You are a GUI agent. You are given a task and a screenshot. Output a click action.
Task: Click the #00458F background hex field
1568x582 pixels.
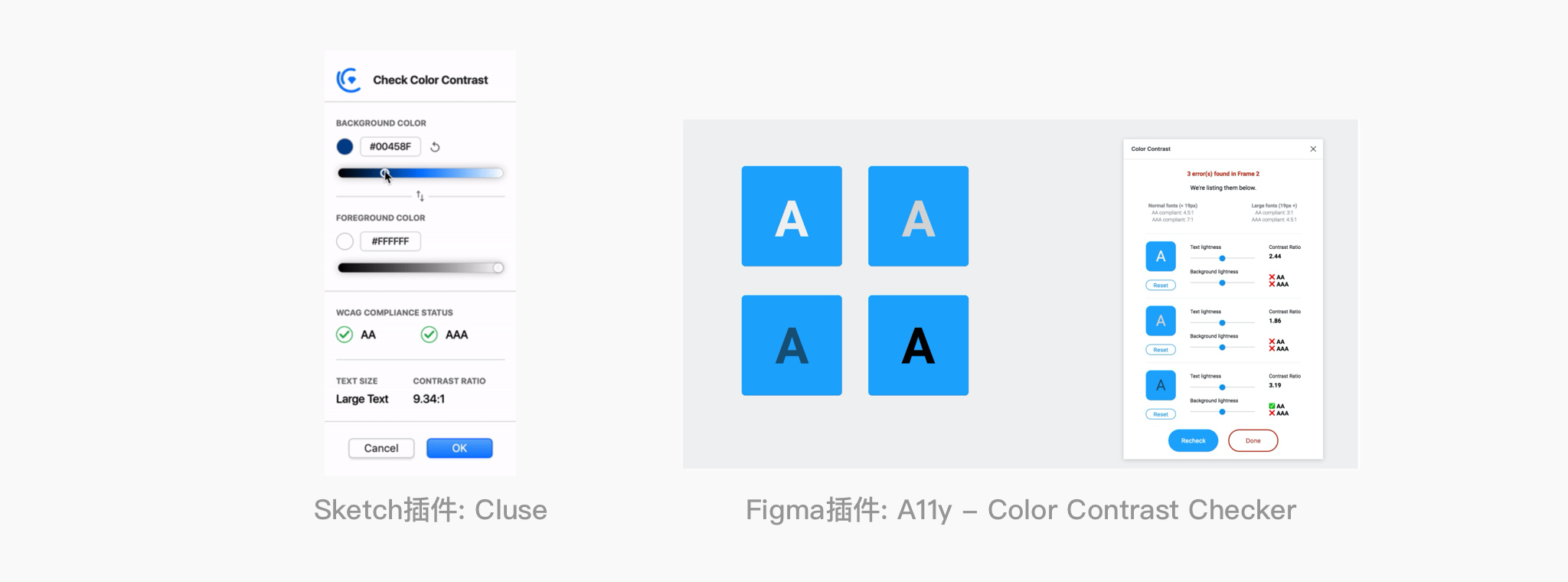[x=390, y=147]
